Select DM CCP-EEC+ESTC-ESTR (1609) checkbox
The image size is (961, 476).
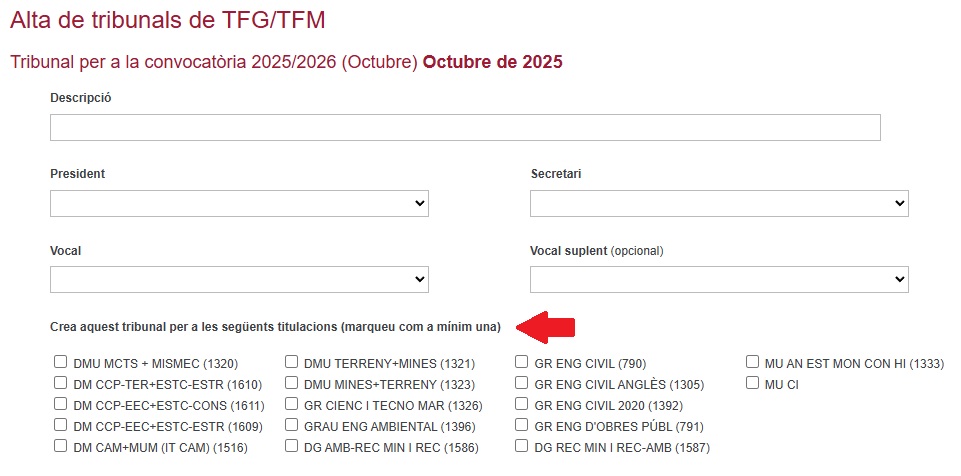click(x=61, y=425)
